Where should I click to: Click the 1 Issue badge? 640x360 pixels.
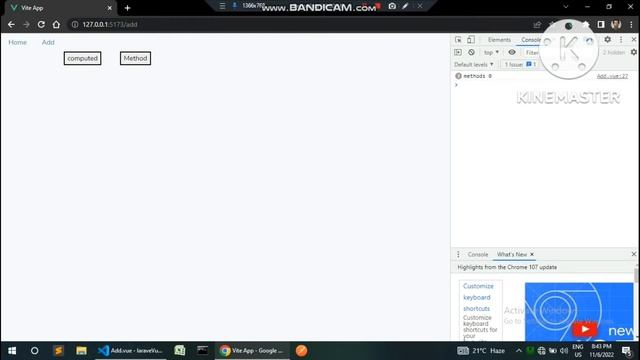(x=520, y=64)
